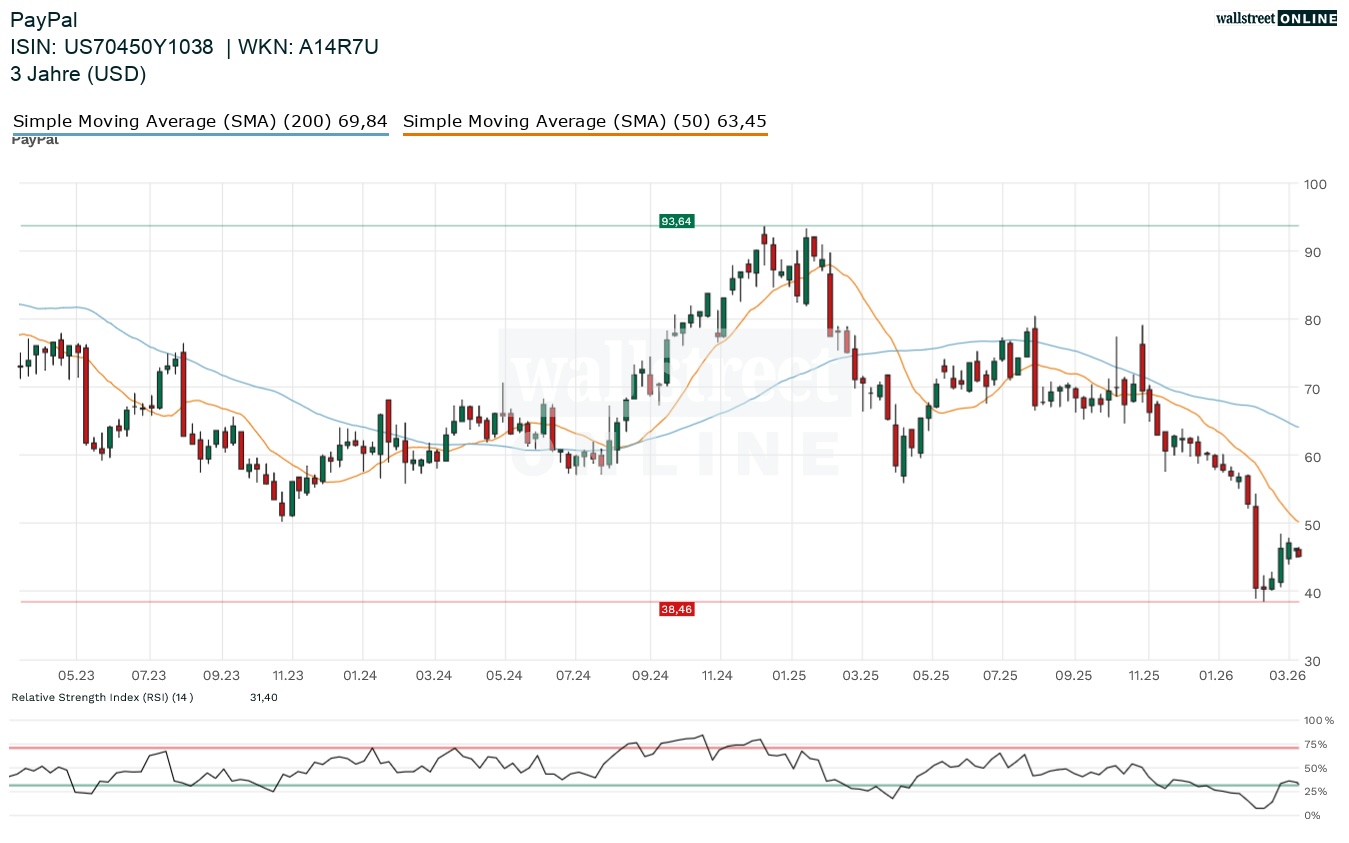This screenshot has width=1349, height=843.
Task: Click the 100 price axis label
Action: pyautogui.click(x=1314, y=184)
